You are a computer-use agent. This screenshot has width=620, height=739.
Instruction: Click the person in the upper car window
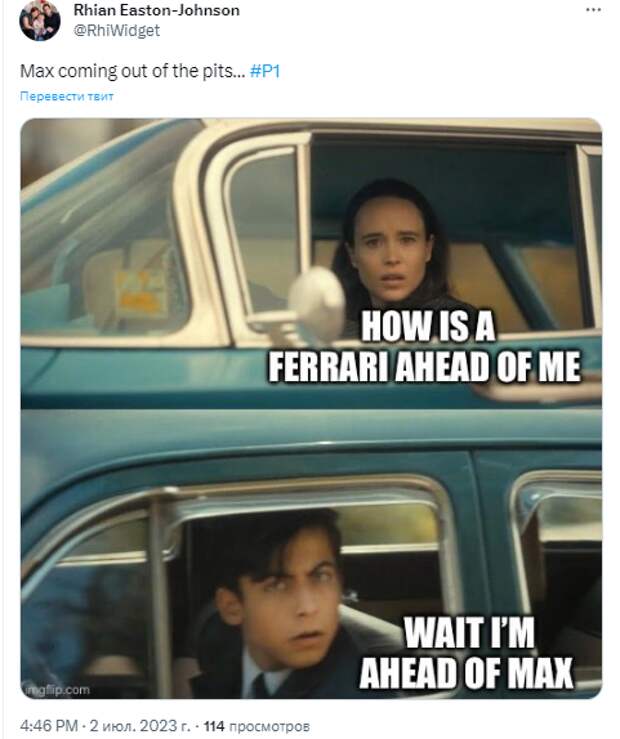coord(393,252)
